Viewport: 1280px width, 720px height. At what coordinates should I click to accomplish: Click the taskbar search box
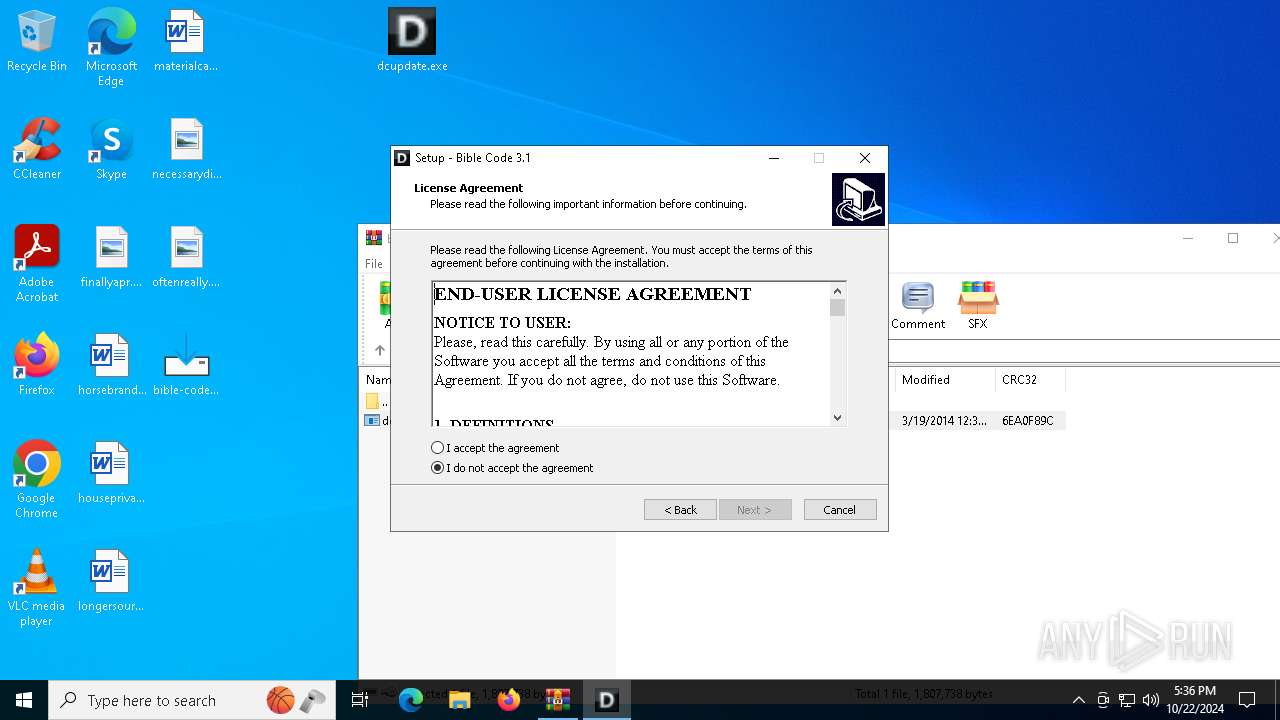pos(190,700)
